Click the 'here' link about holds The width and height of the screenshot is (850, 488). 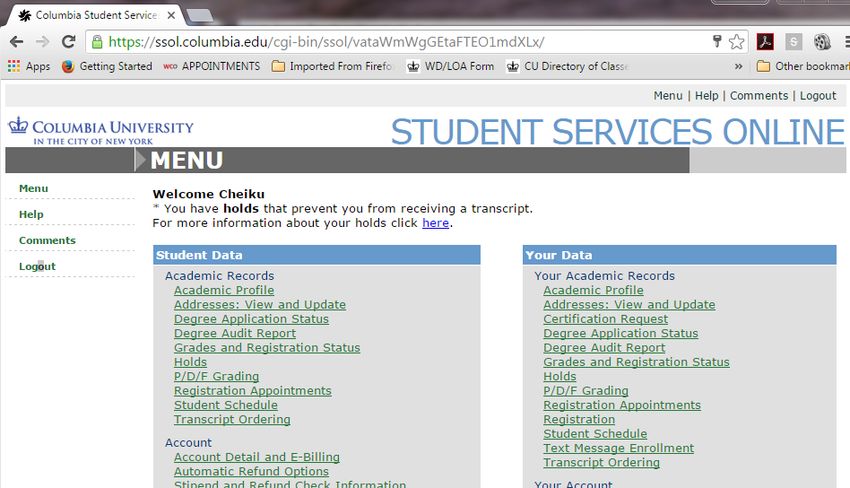click(x=435, y=223)
